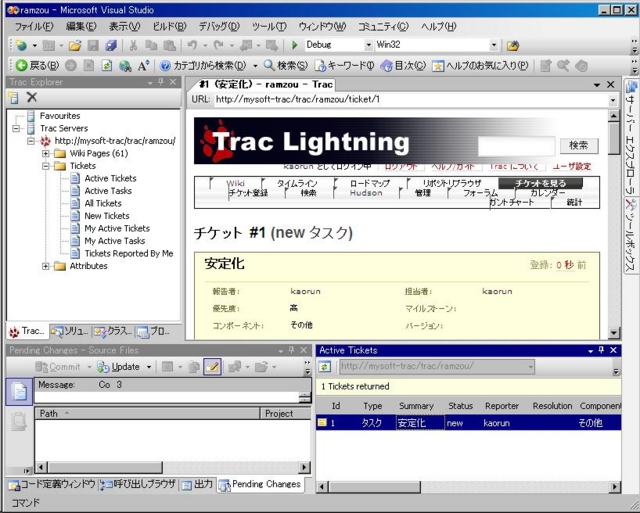The image size is (640, 513).
Task: Click the Help Favorites star icon
Action: pyautogui.click(x=438, y=66)
